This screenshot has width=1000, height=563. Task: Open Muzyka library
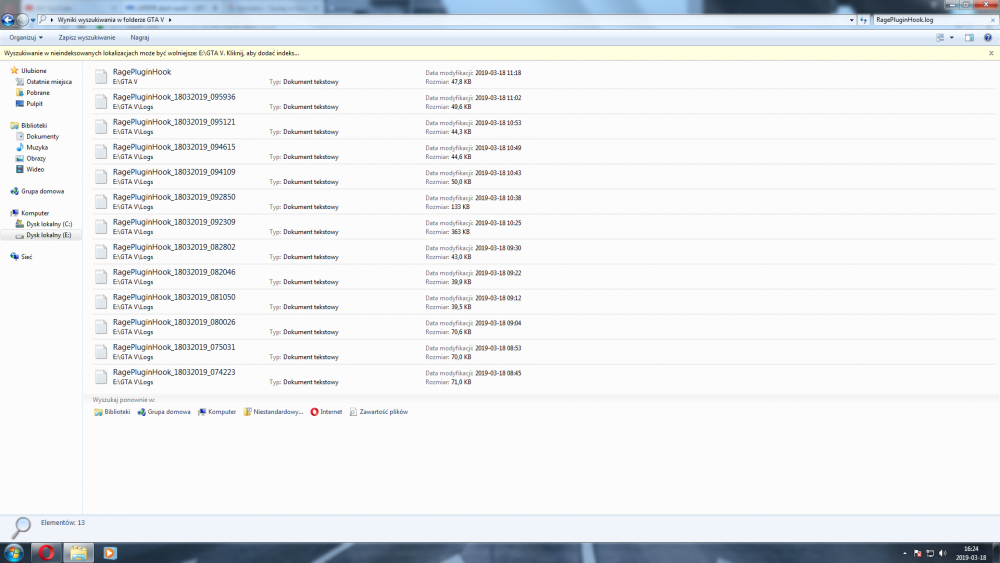(37, 147)
